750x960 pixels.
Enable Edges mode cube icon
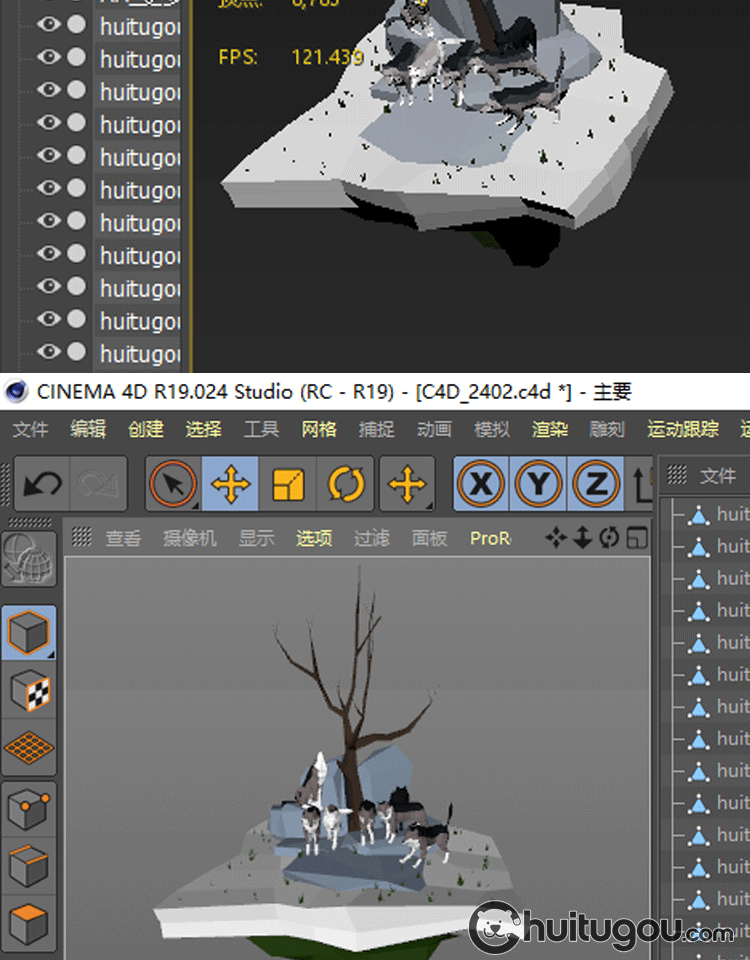point(29,867)
